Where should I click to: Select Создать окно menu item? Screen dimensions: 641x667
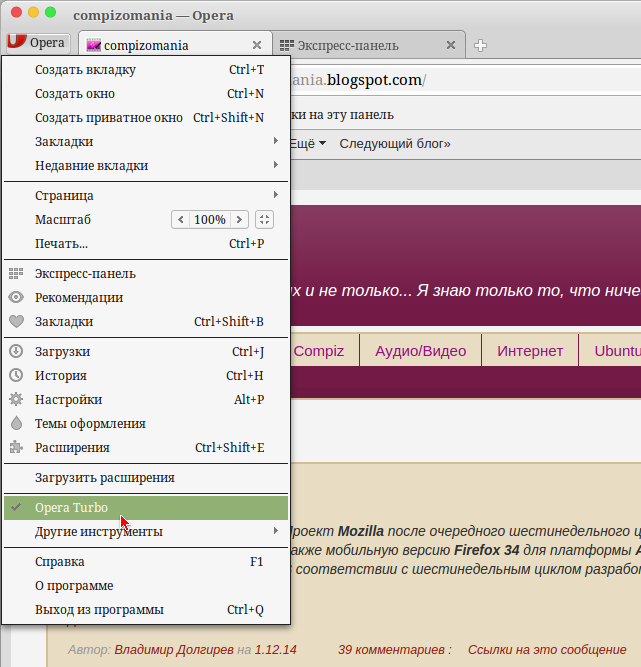(x=146, y=93)
